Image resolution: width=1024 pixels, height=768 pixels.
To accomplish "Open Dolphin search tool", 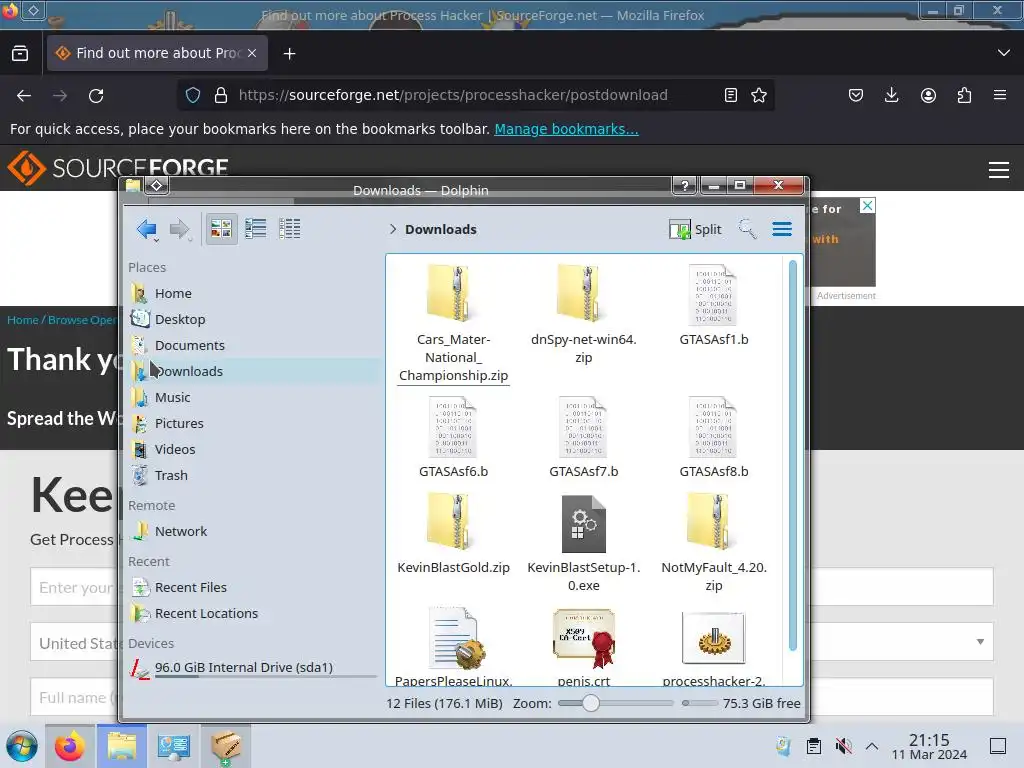I will (x=747, y=229).
